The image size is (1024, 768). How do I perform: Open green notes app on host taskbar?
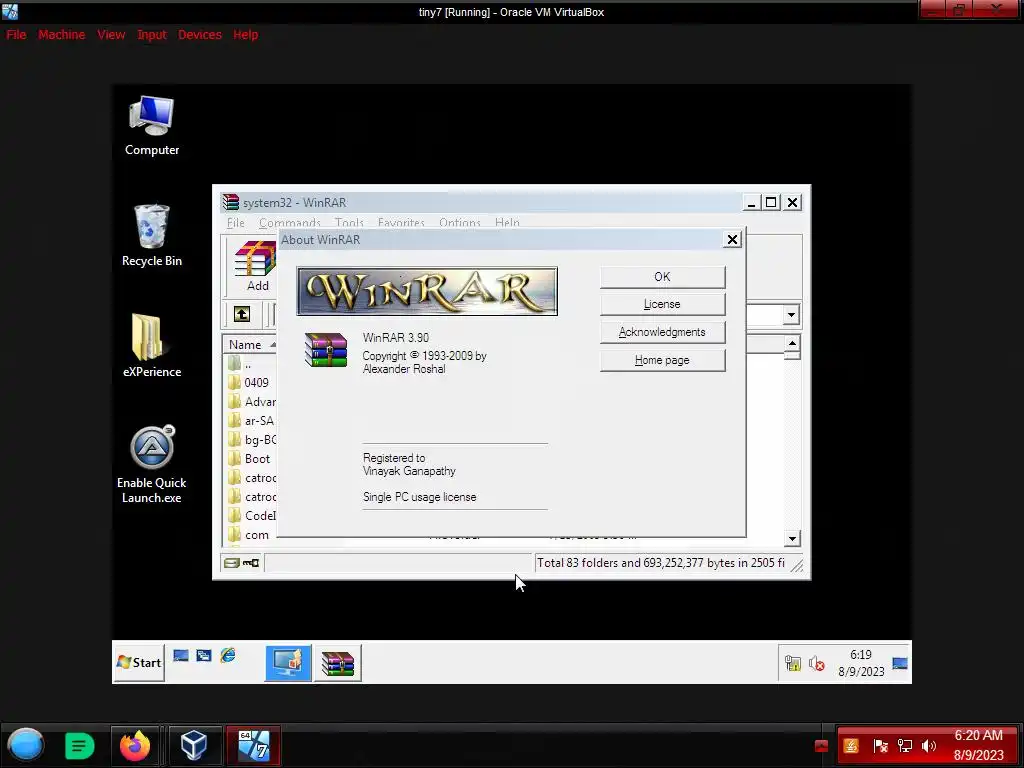point(80,746)
